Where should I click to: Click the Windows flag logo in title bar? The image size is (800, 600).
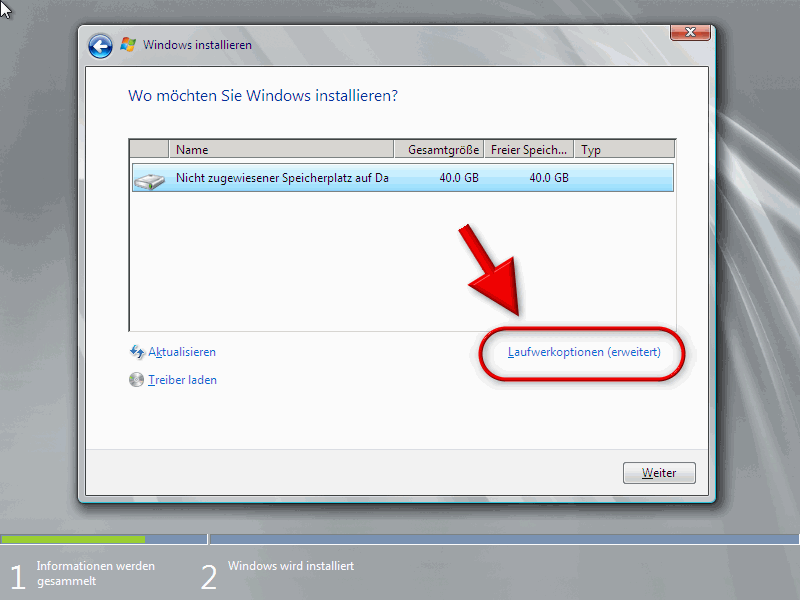[x=128, y=45]
